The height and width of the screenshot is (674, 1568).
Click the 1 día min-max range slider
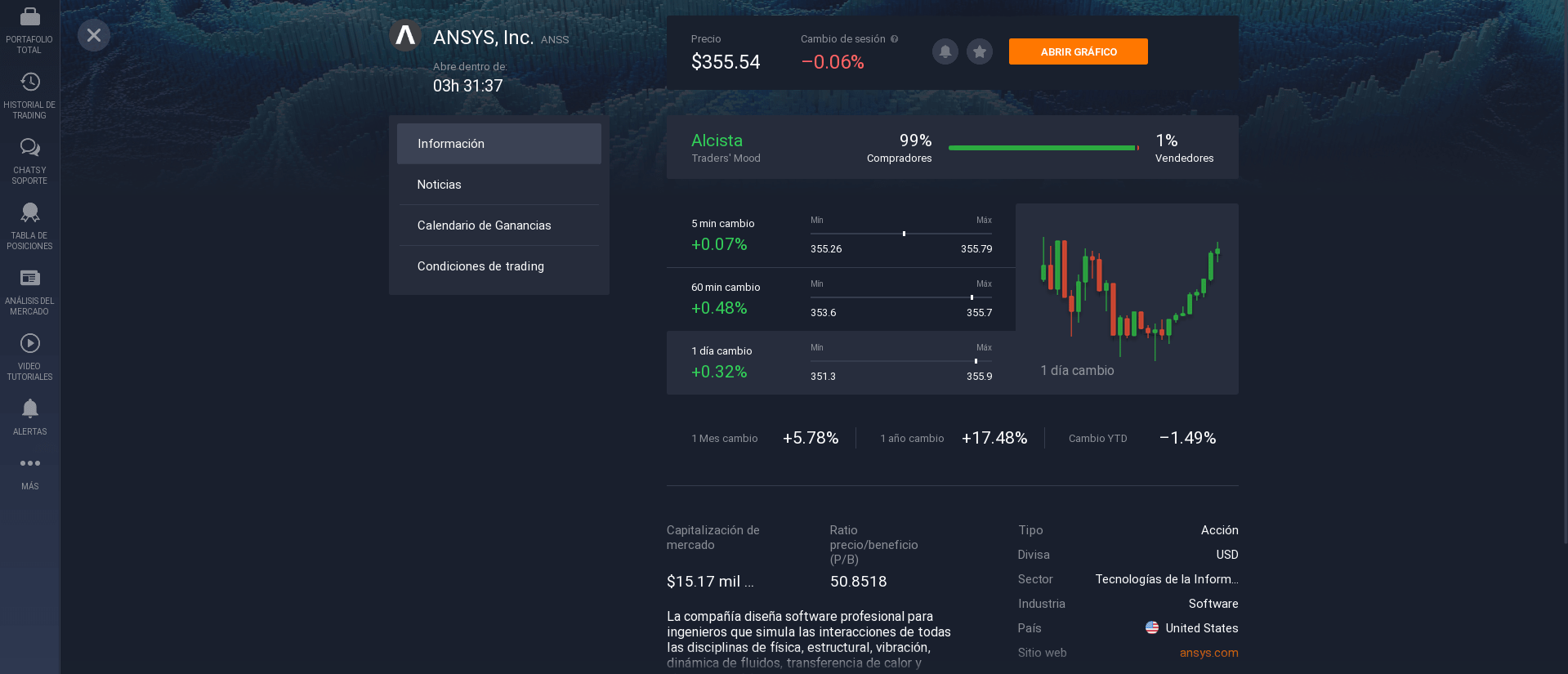click(901, 361)
